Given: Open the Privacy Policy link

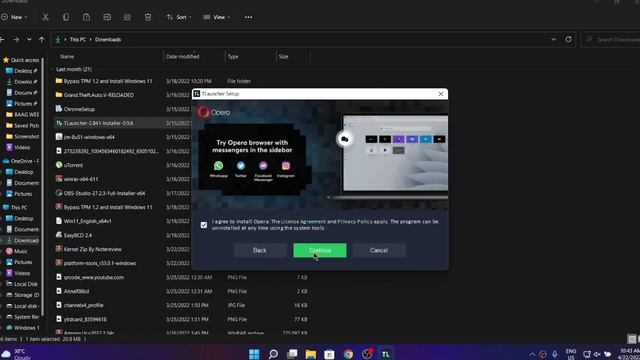Looking at the screenshot, I should pos(355,222).
